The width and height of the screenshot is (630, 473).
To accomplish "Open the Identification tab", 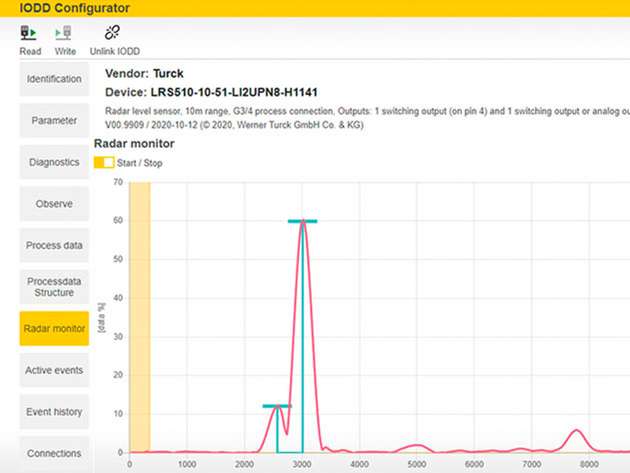I will tap(54, 79).
